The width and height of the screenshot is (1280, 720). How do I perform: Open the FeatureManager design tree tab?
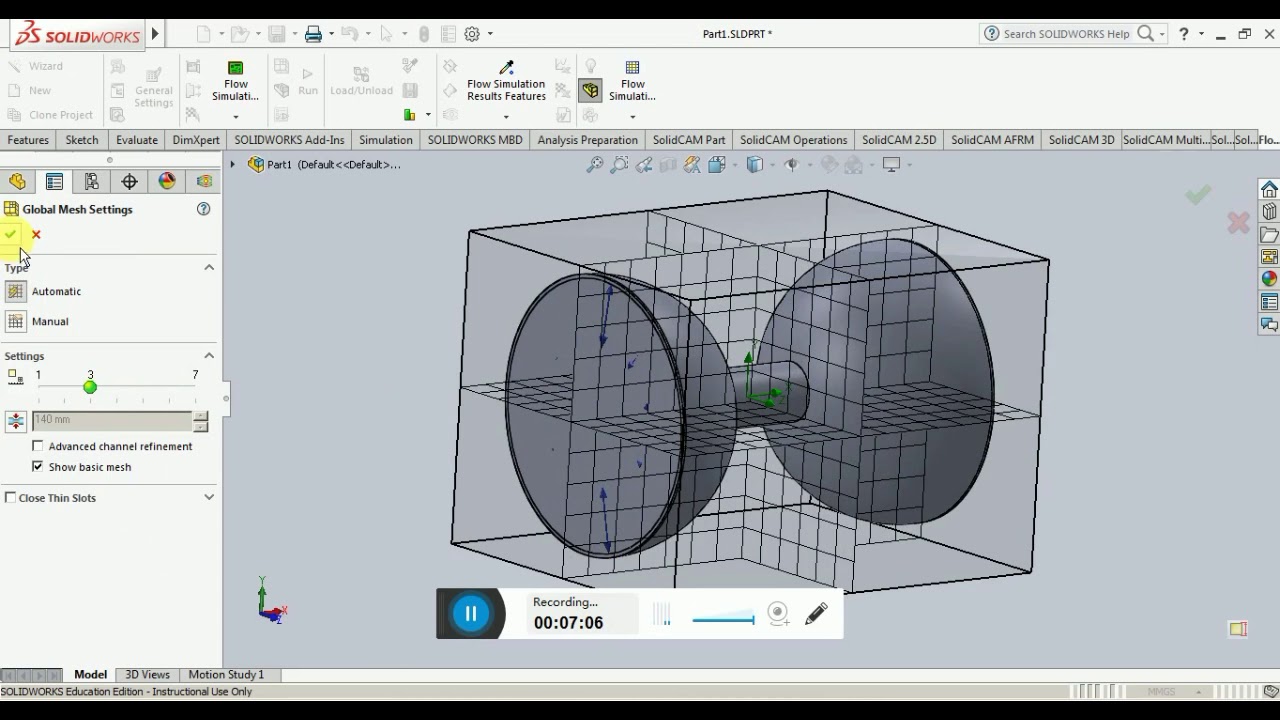point(17,181)
